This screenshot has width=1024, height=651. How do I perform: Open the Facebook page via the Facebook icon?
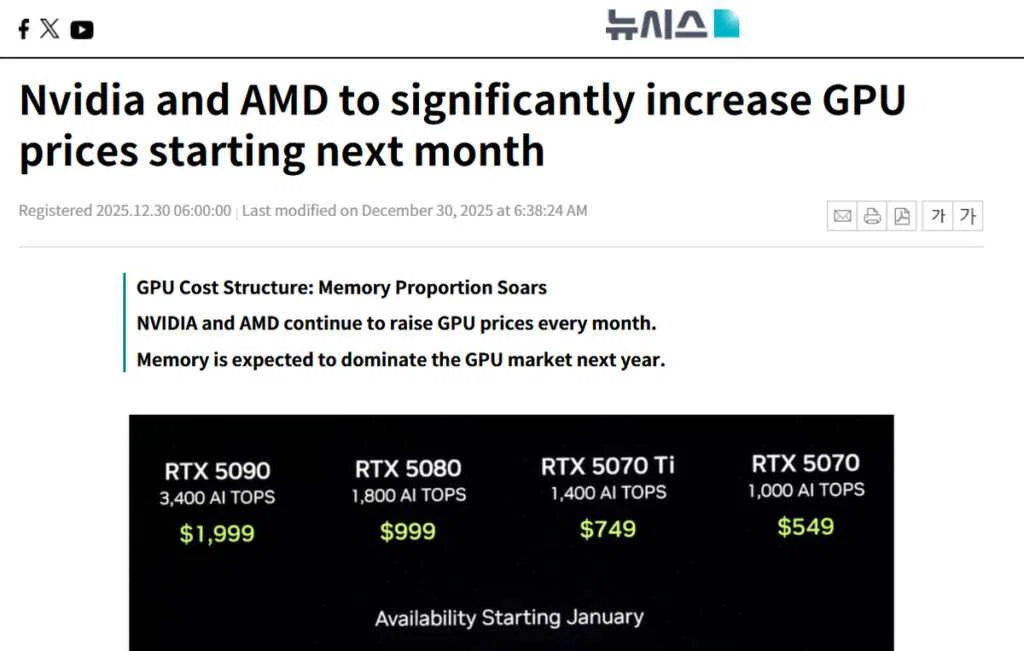[22, 28]
